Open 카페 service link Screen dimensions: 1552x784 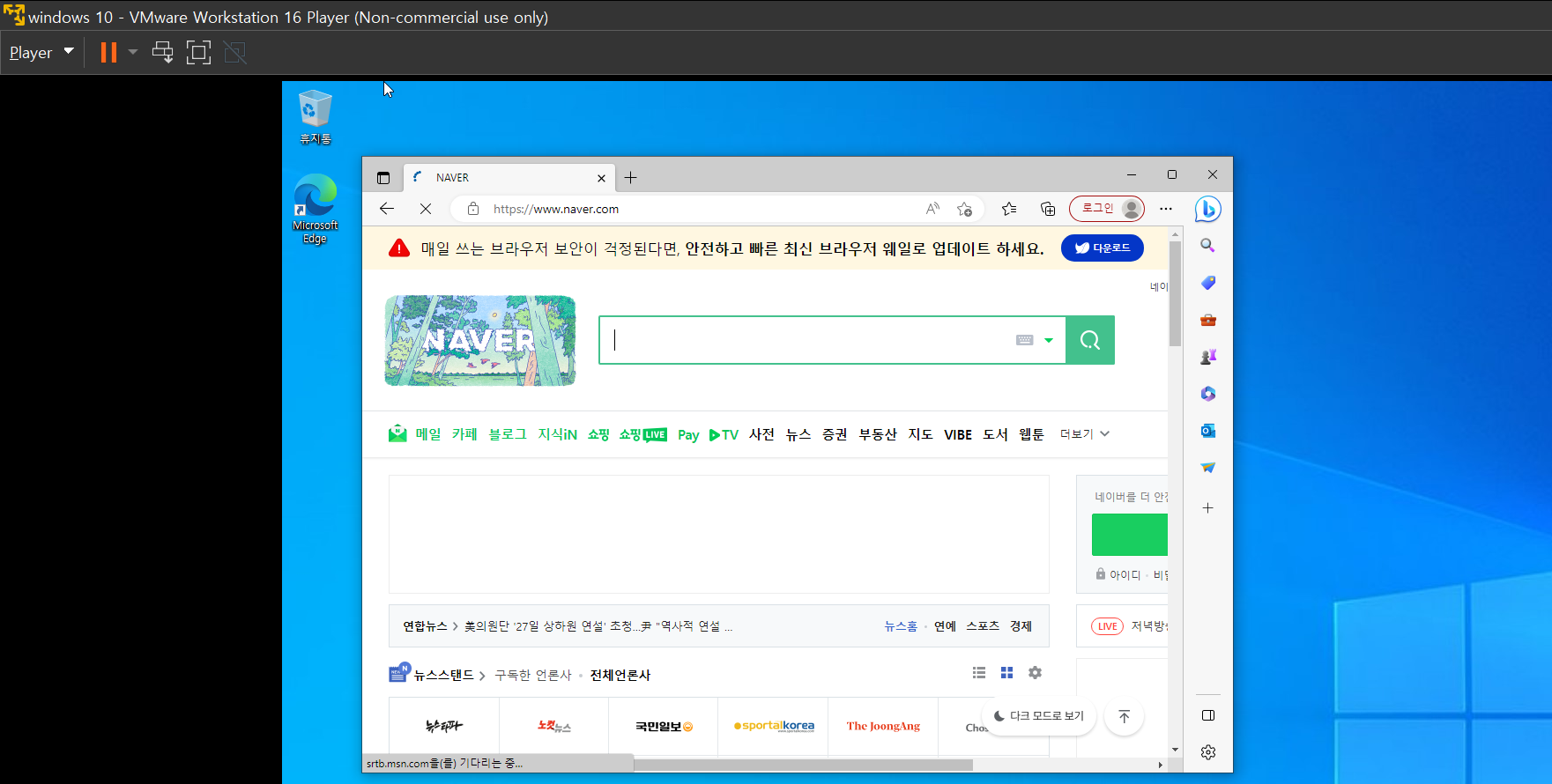464,434
